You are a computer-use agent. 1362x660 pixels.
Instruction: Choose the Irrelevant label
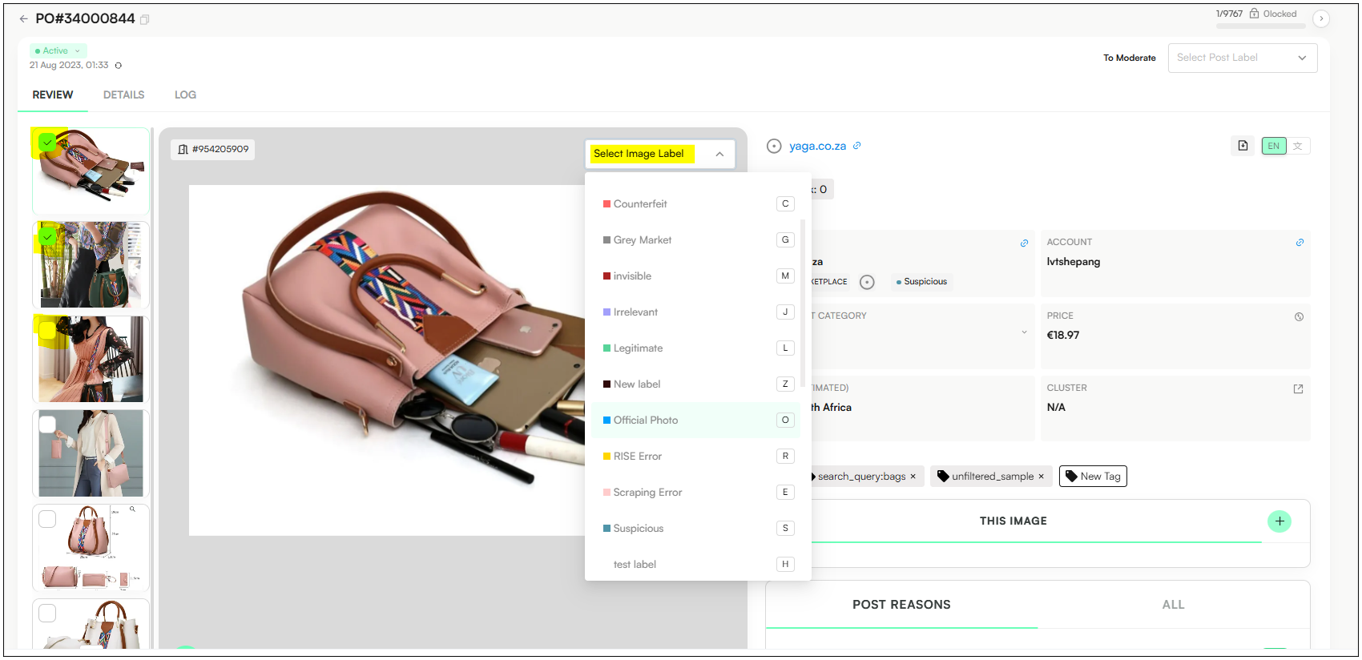tap(697, 312)
